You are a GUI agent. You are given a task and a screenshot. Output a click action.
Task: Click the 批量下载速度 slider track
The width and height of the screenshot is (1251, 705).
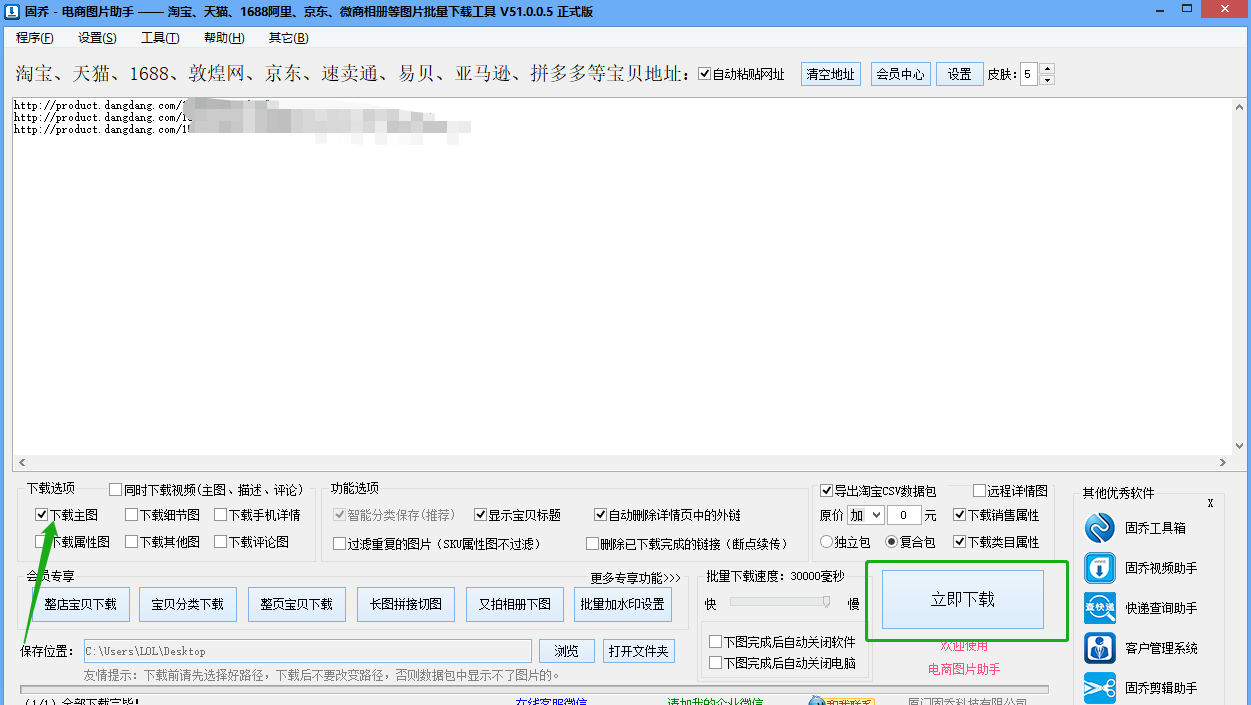[x=780, y=602]
